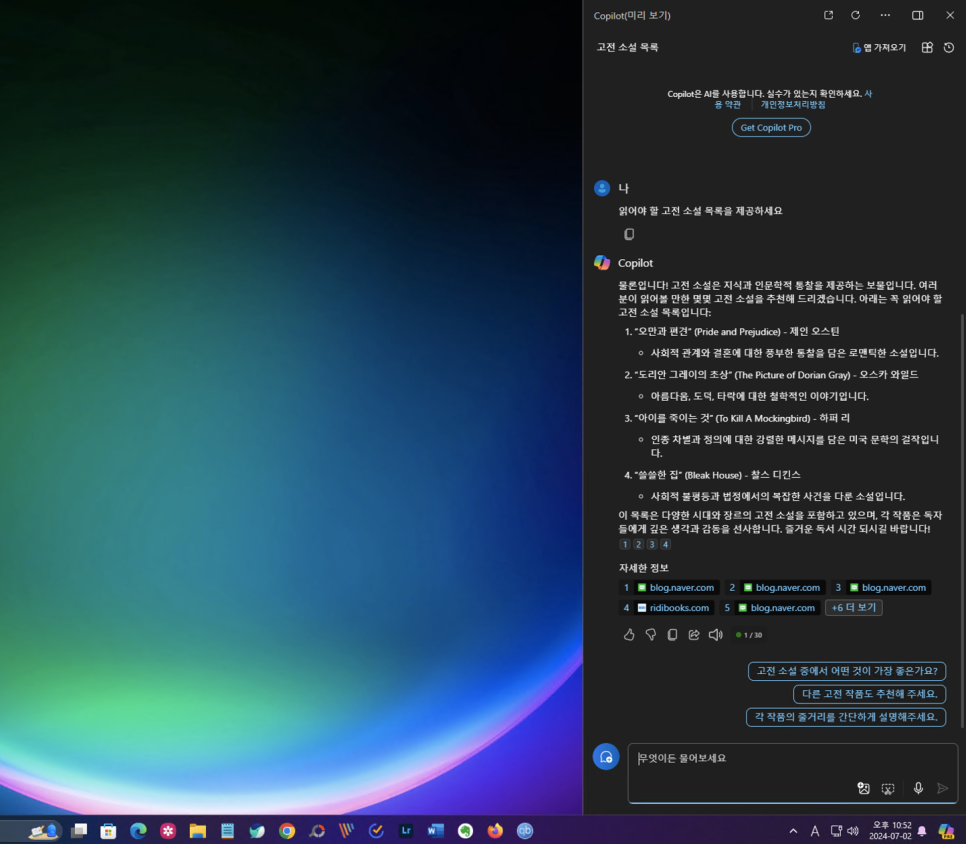The width and height of the screenshot is (966, 844).
Task: Click citation number 1 below the answer
Action: [x=625, y=545]
